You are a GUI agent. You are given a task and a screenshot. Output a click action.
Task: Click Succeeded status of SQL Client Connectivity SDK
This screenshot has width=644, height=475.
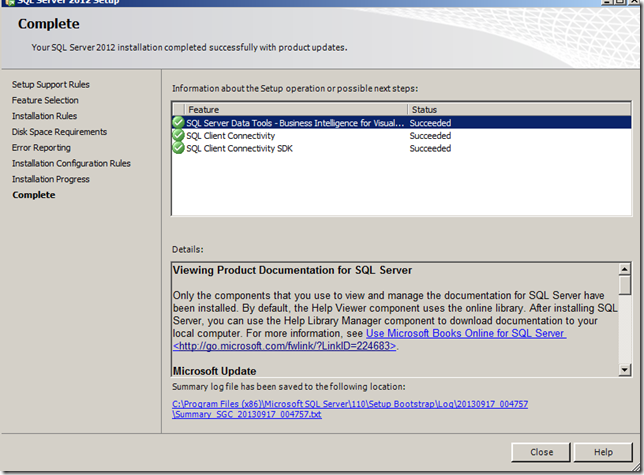pyautogui.click(x=430, y=148)
